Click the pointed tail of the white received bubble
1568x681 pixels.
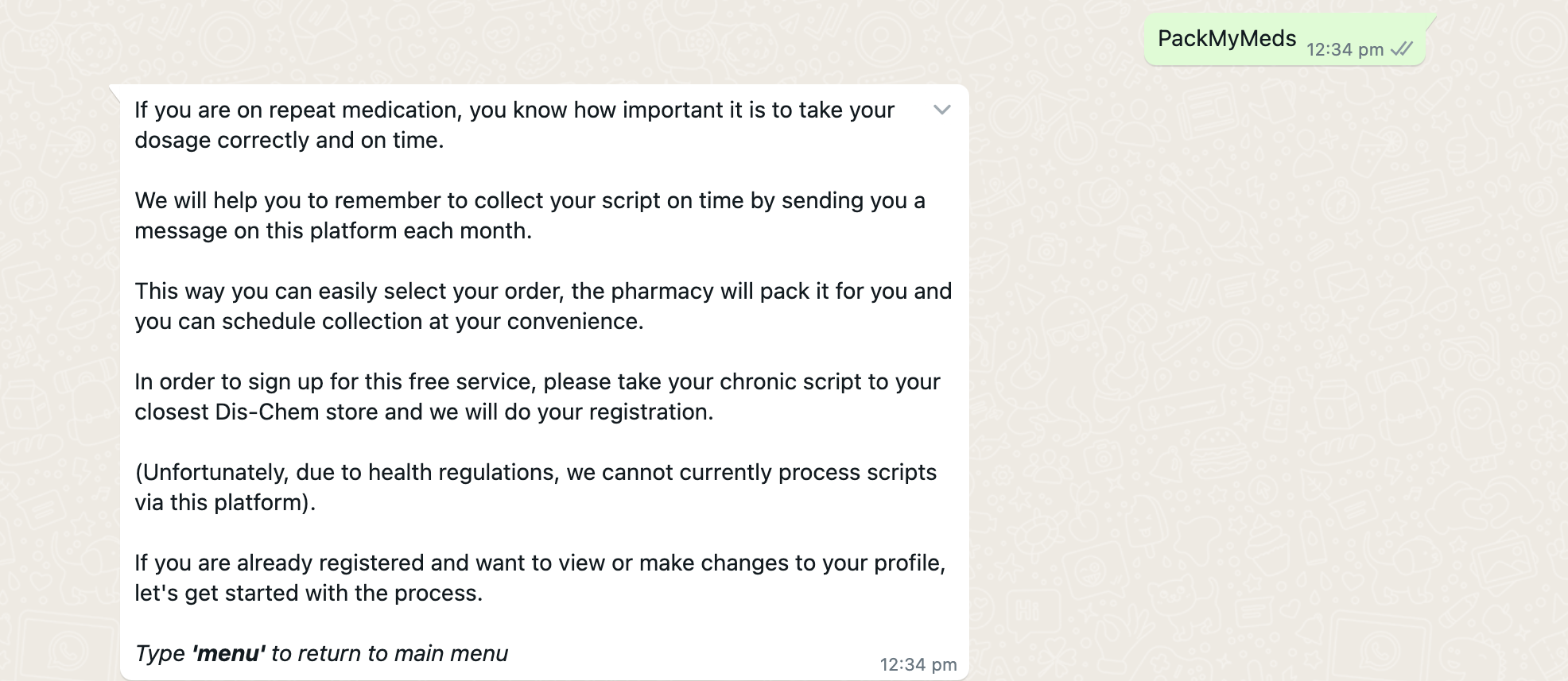[x=114, y=91]
